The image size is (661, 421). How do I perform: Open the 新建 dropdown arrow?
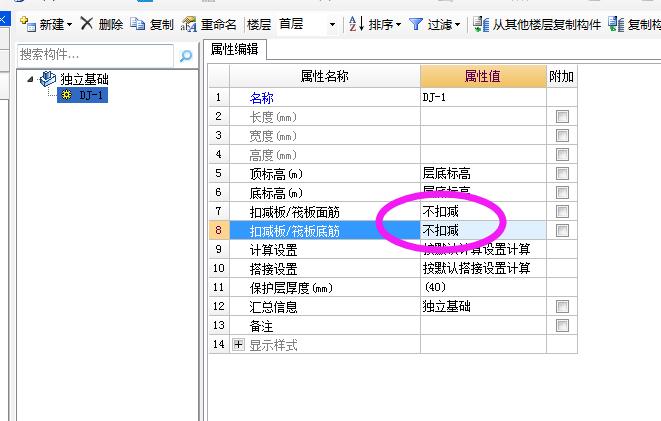pyautogui.click(x=70, y=24)
